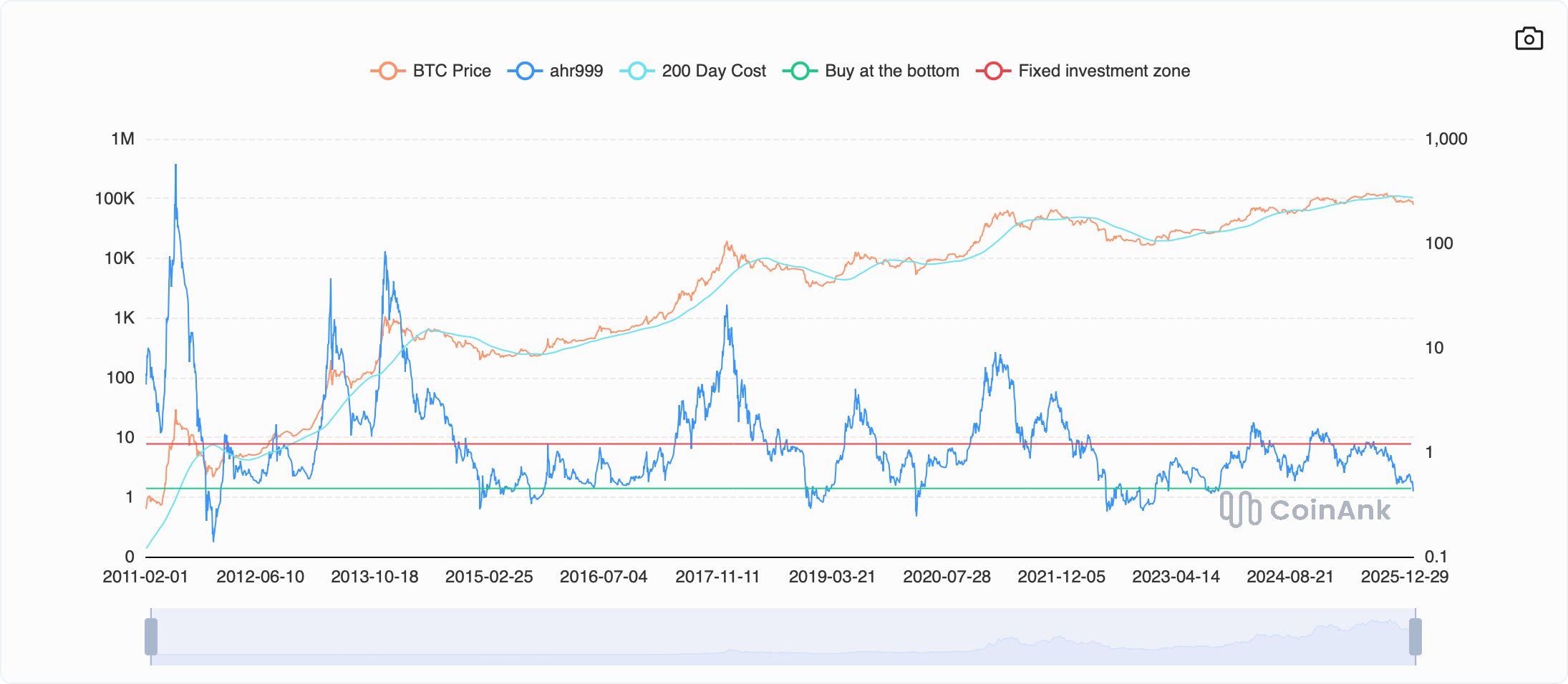Click the 2017-11-11 date label
This screenshot has height=684, width=1568.
(x=717, y=577)
